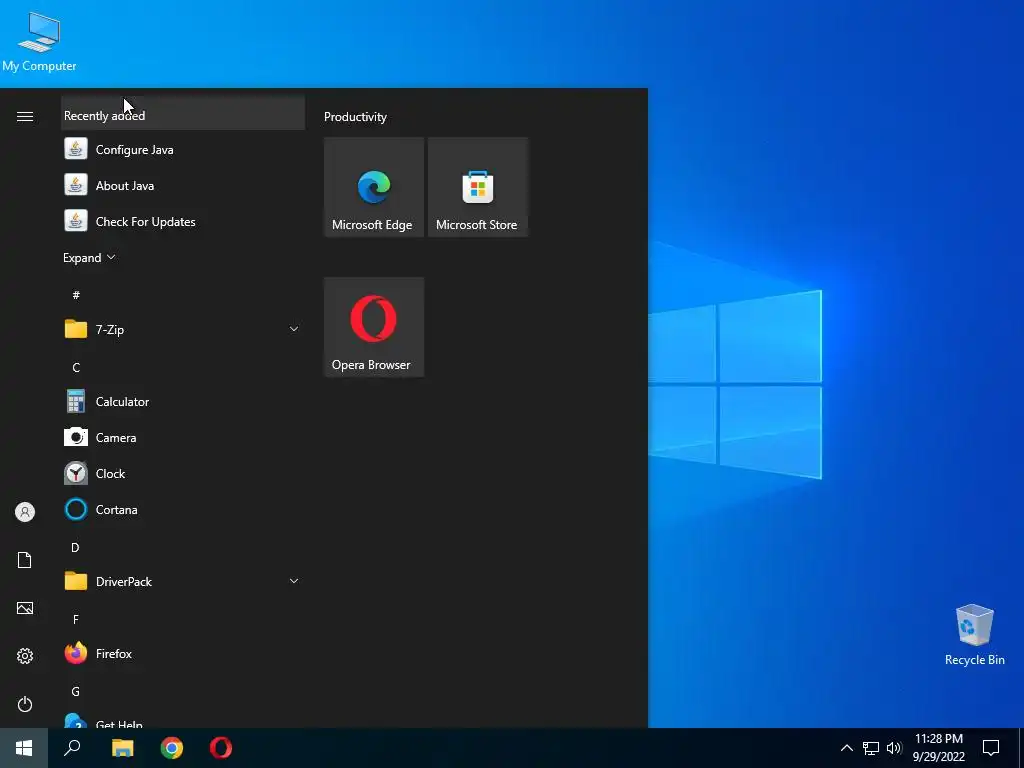Jump to letter F index header

76,619
